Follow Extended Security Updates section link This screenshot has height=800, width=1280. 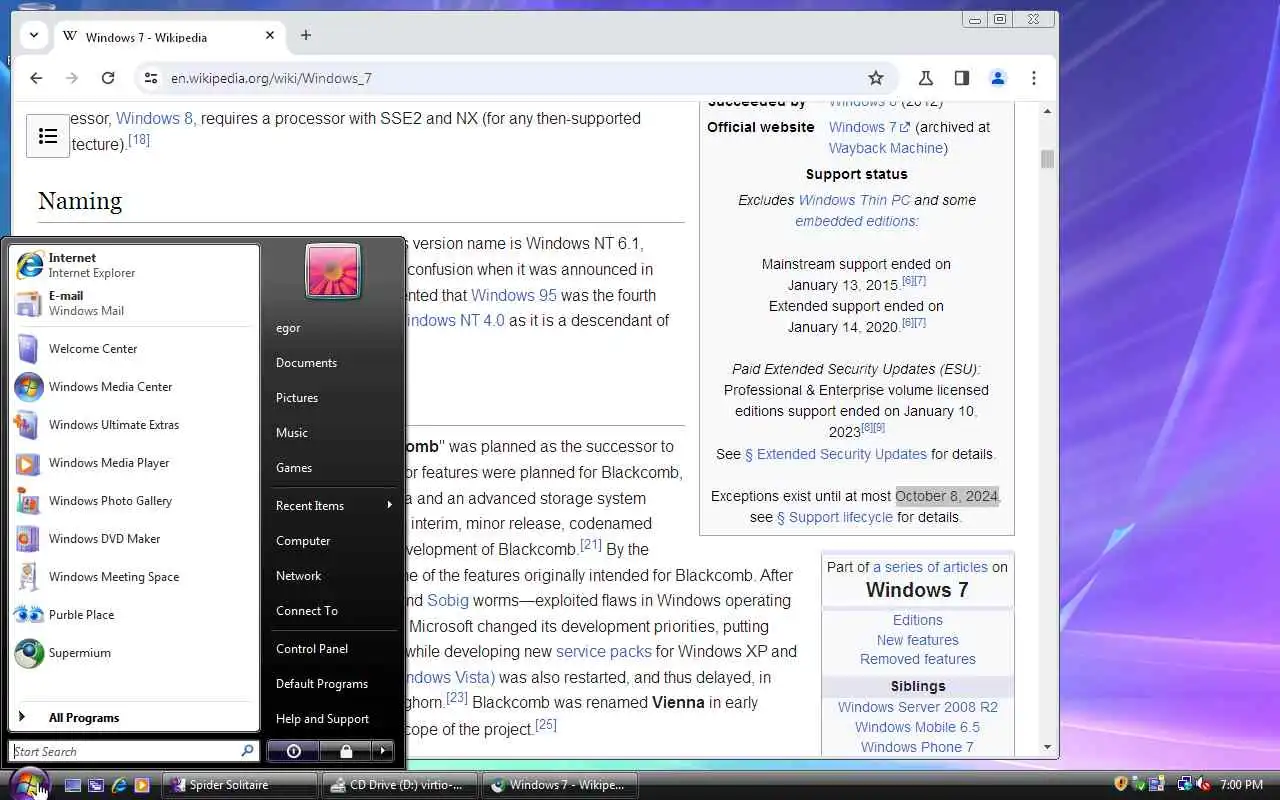[836, 454]
